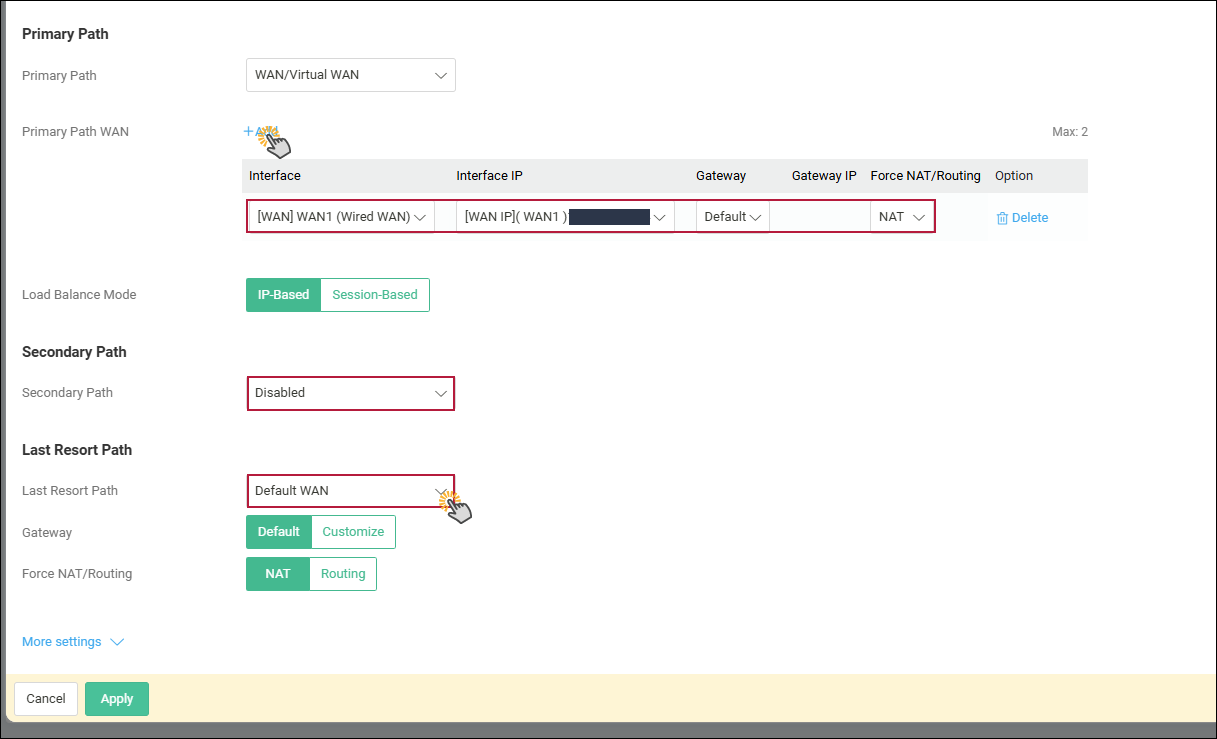The image size is (1217, 739).
Task: Click chevron arrow of Interface IP selector
Action: (660, 217)
